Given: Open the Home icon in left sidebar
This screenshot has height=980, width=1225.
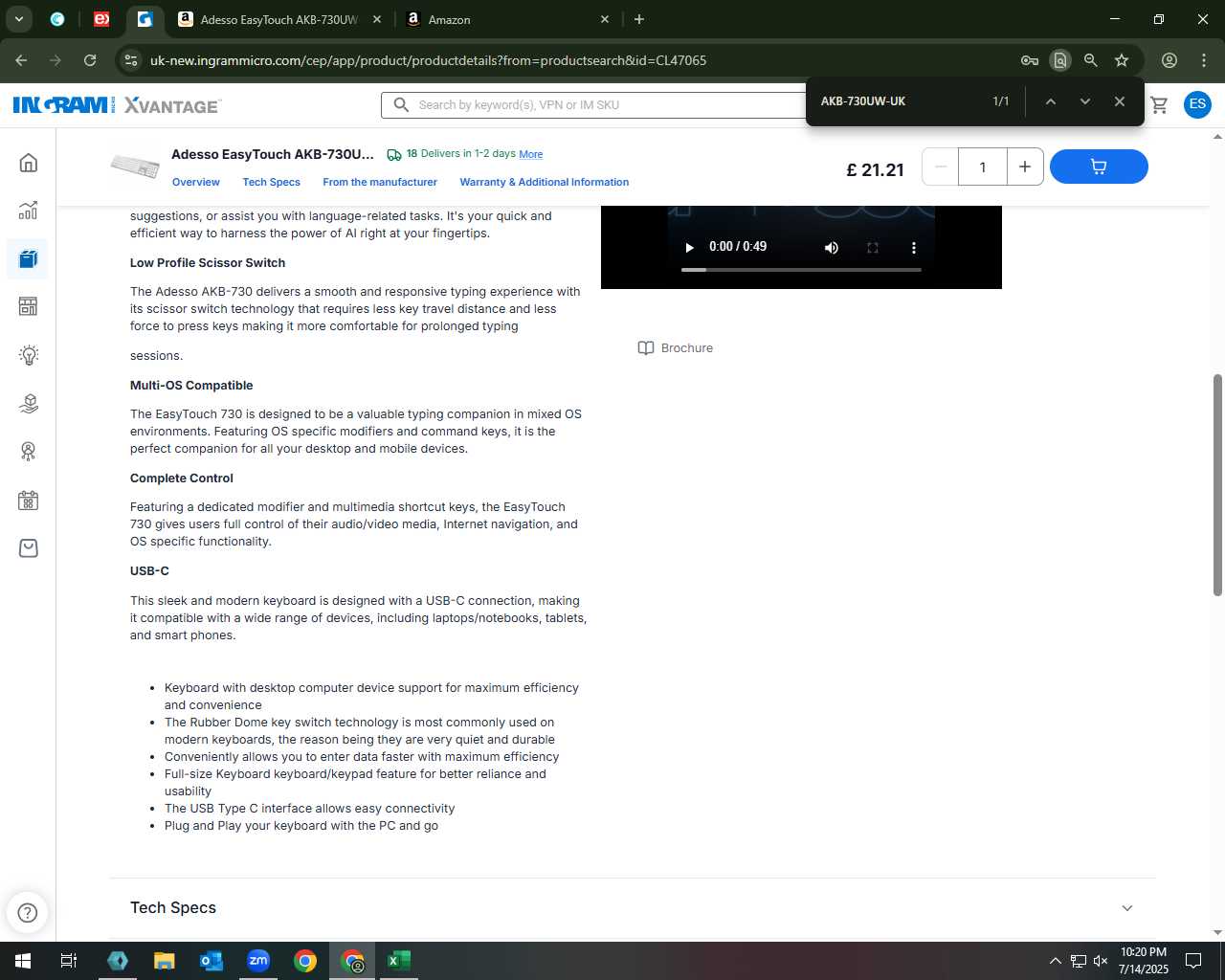Looking at the screenshot, I should coord(29,163).
